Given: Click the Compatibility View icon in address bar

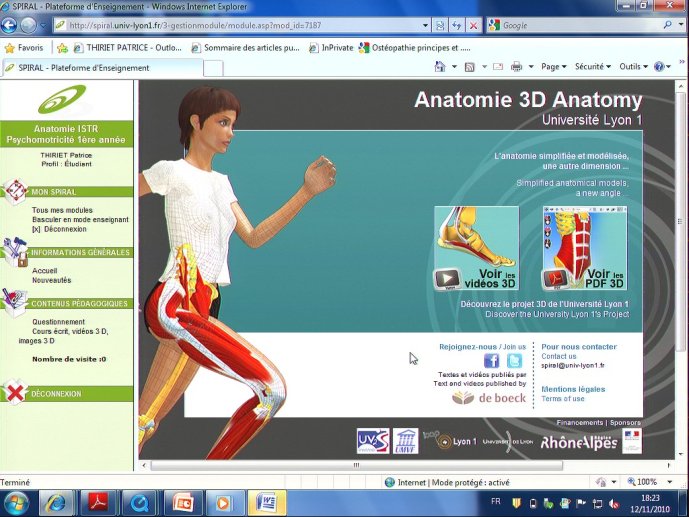Looking at the screenshot, I should [x=440, y=25].
